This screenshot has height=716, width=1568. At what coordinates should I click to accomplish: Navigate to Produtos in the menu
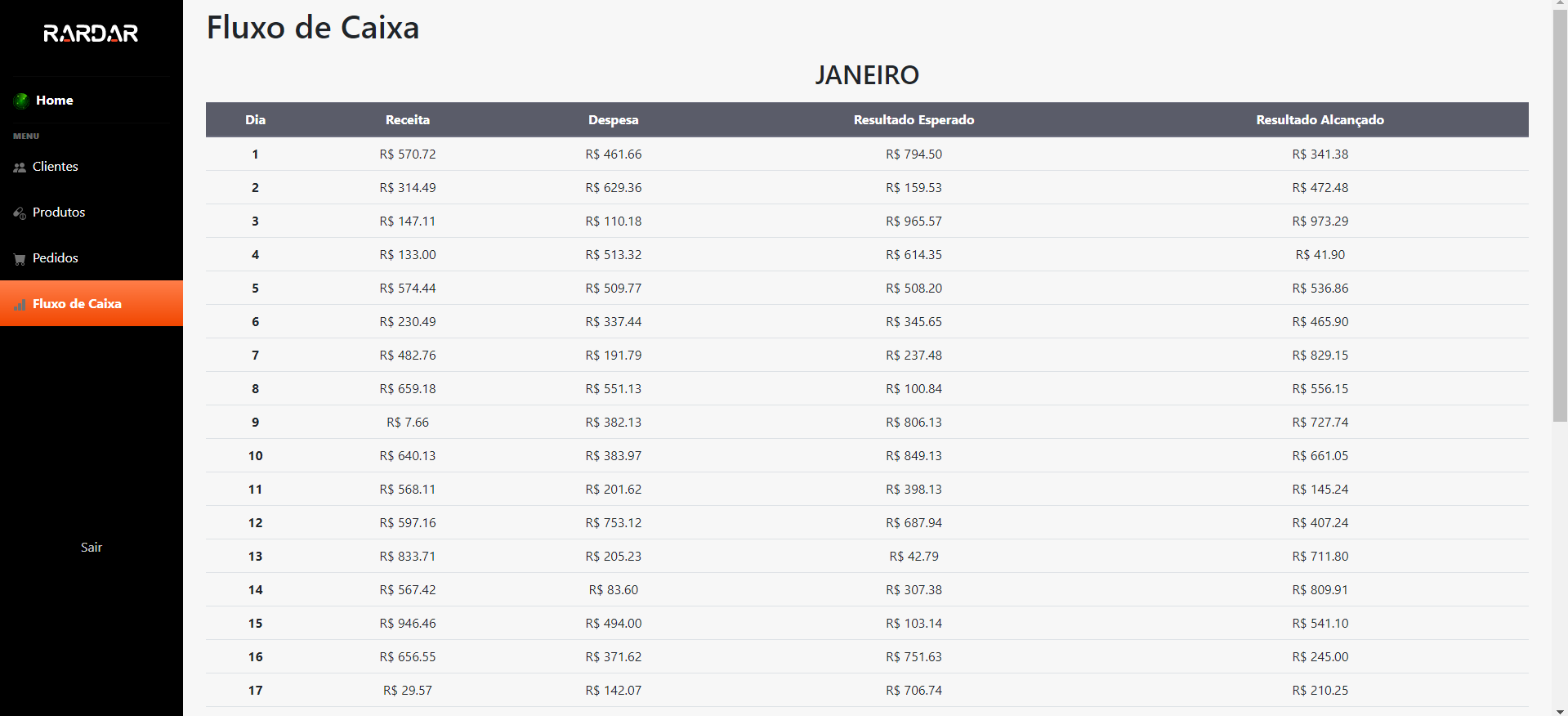pos(58,212)
